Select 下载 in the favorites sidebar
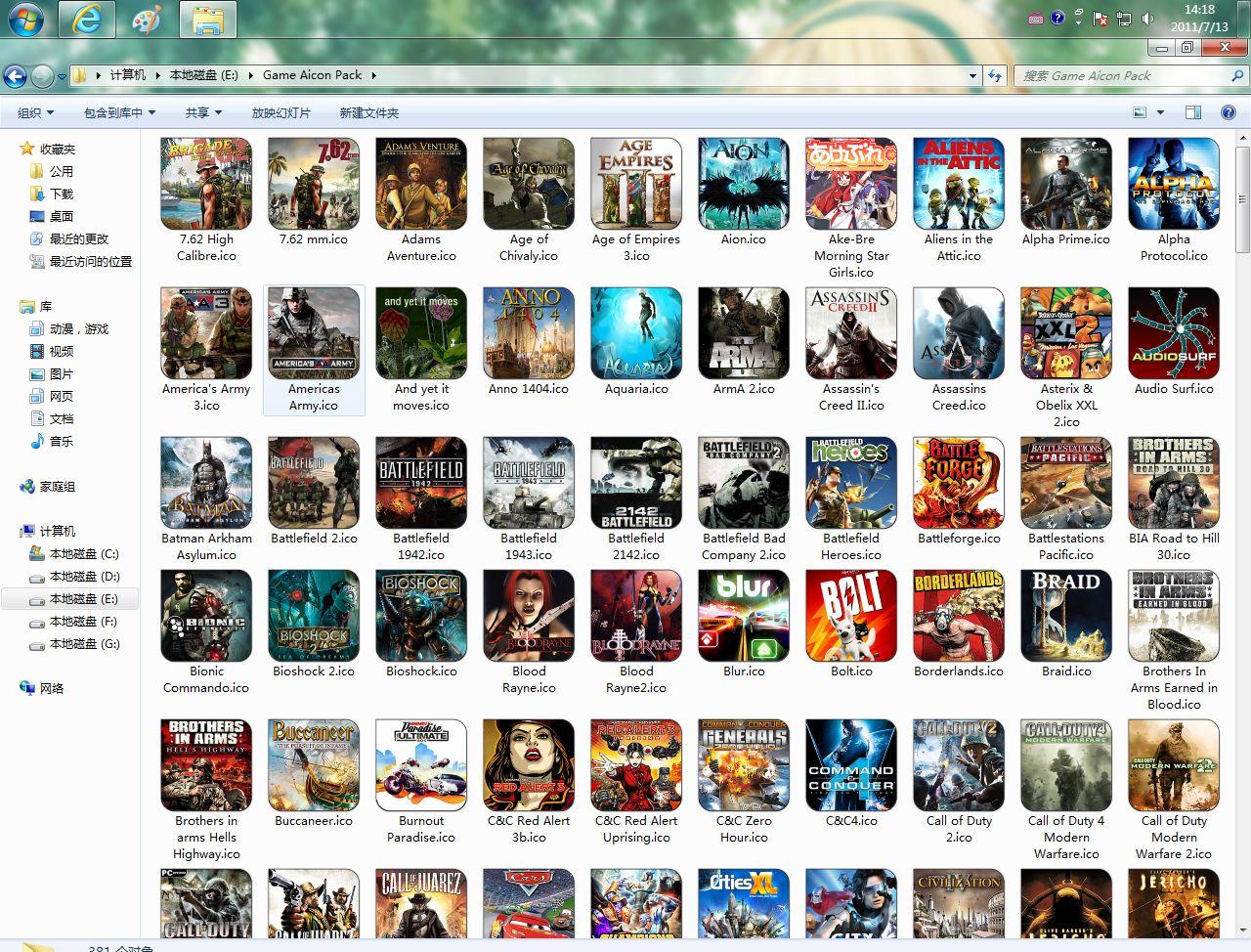Viewport: 1251px width, 952px height. (x=62, y=194)
